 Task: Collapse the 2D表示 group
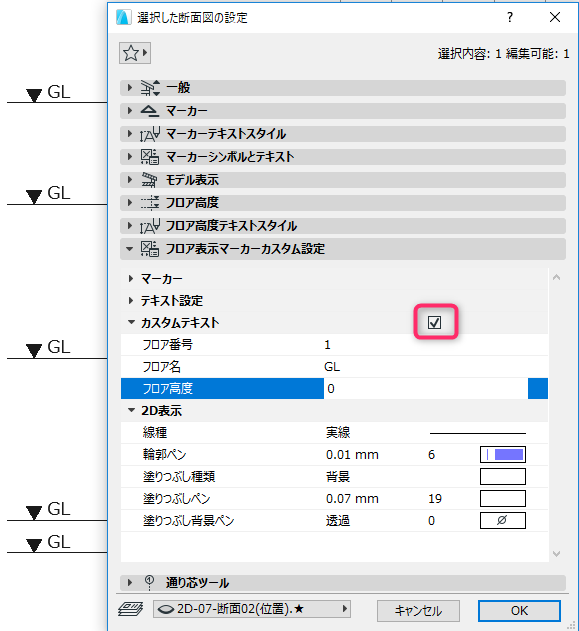(131, 410)
